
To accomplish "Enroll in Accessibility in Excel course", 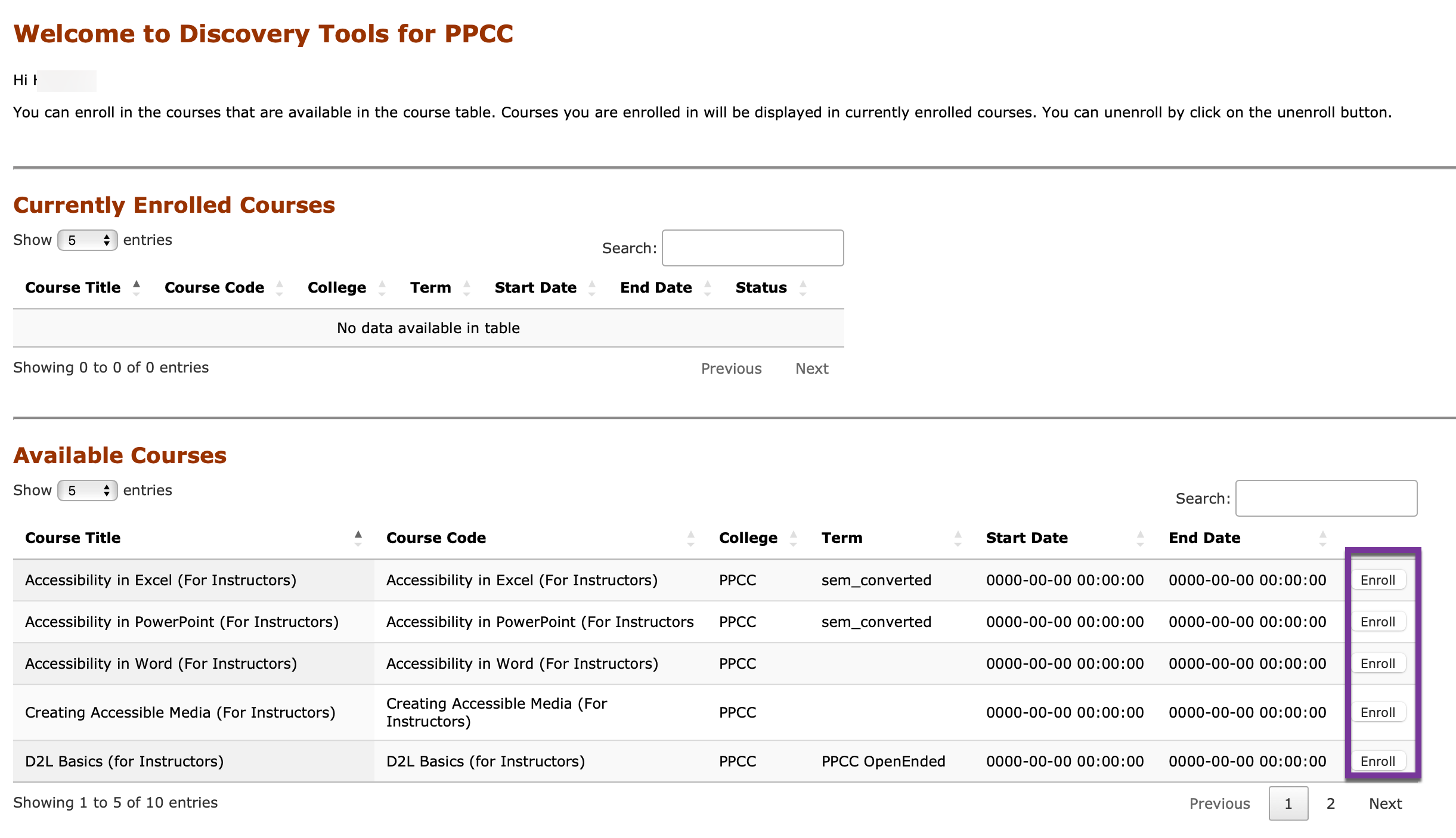I will pyautogui.click(x=1378, y=579).
